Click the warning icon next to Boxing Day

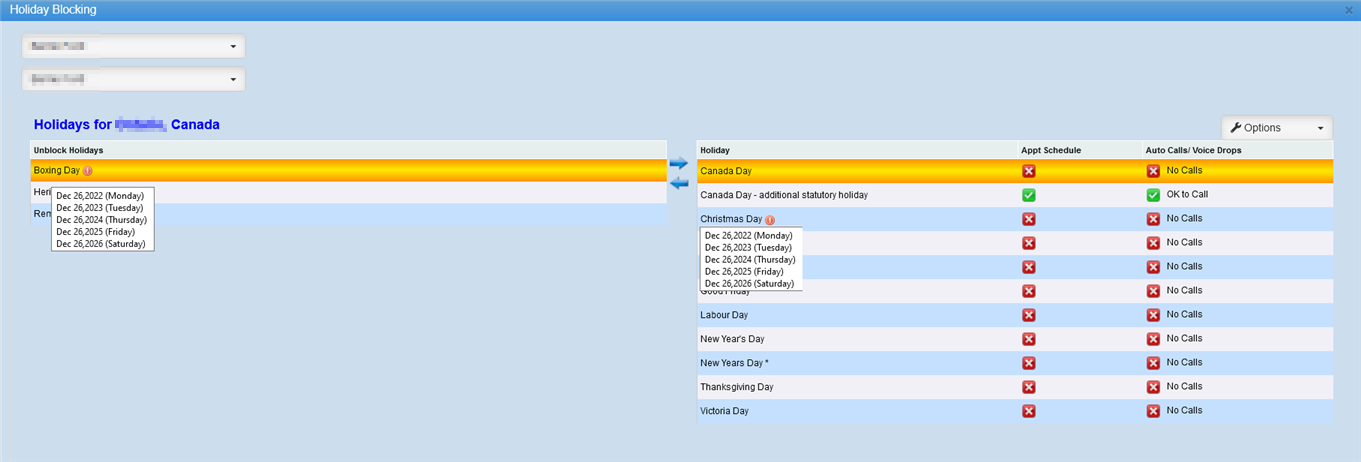[x=88, y=171]
